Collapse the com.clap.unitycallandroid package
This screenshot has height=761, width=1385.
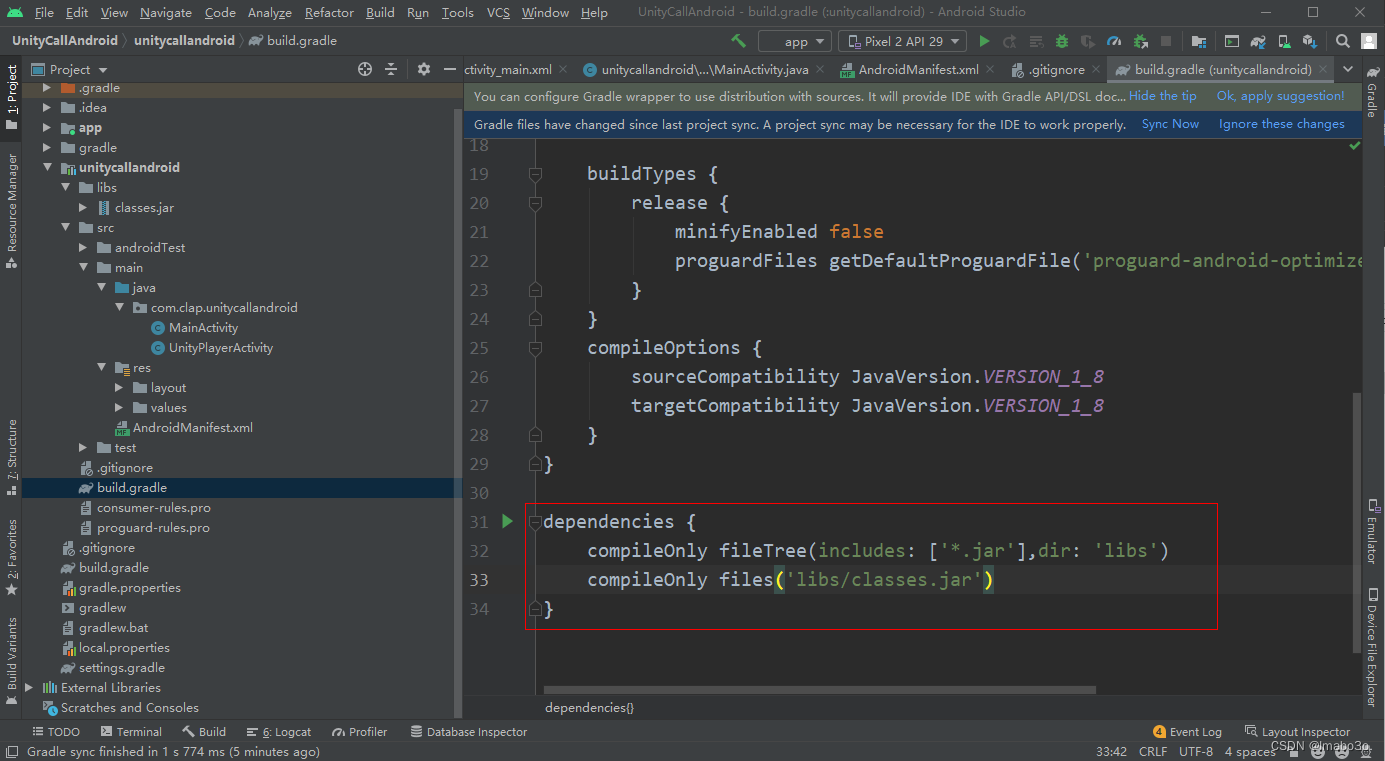coord(119,307)
